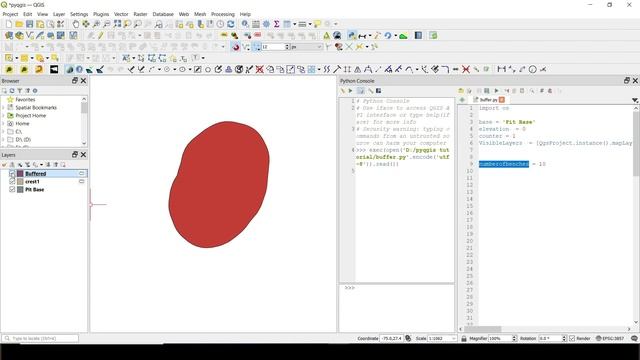The height and width of the screenshot is (360, 640).
Task: Toggle the scale lock padlock icon
Action: click(464, 338)
